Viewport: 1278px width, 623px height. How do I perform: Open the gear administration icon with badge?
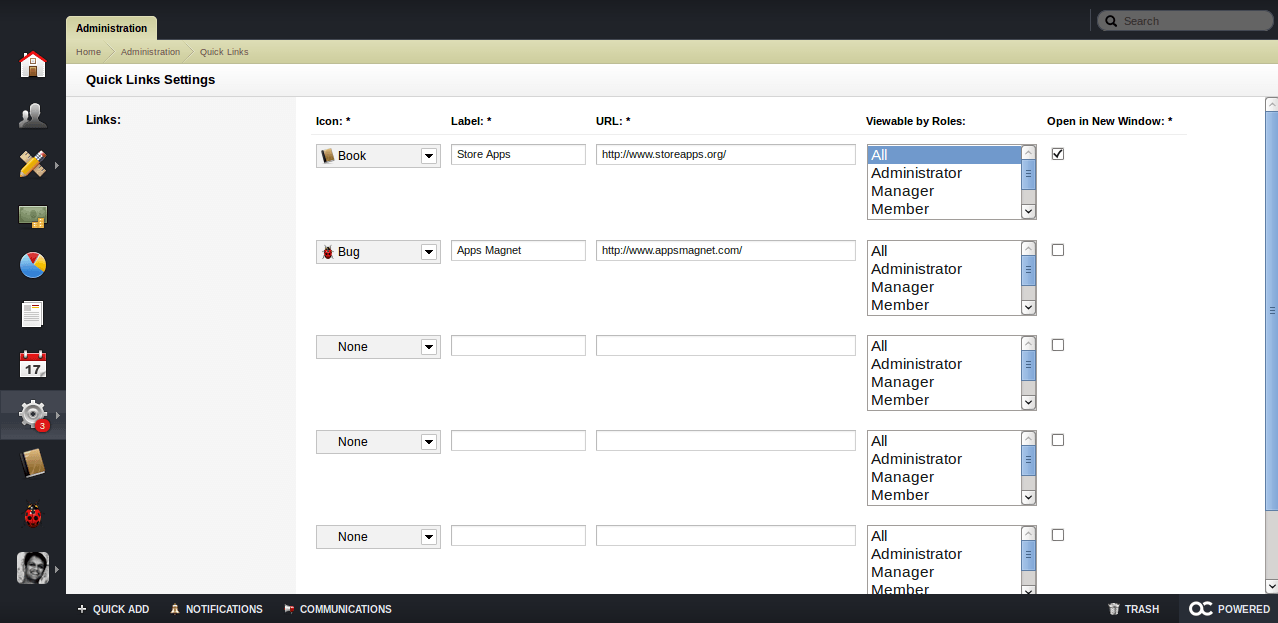33,414
